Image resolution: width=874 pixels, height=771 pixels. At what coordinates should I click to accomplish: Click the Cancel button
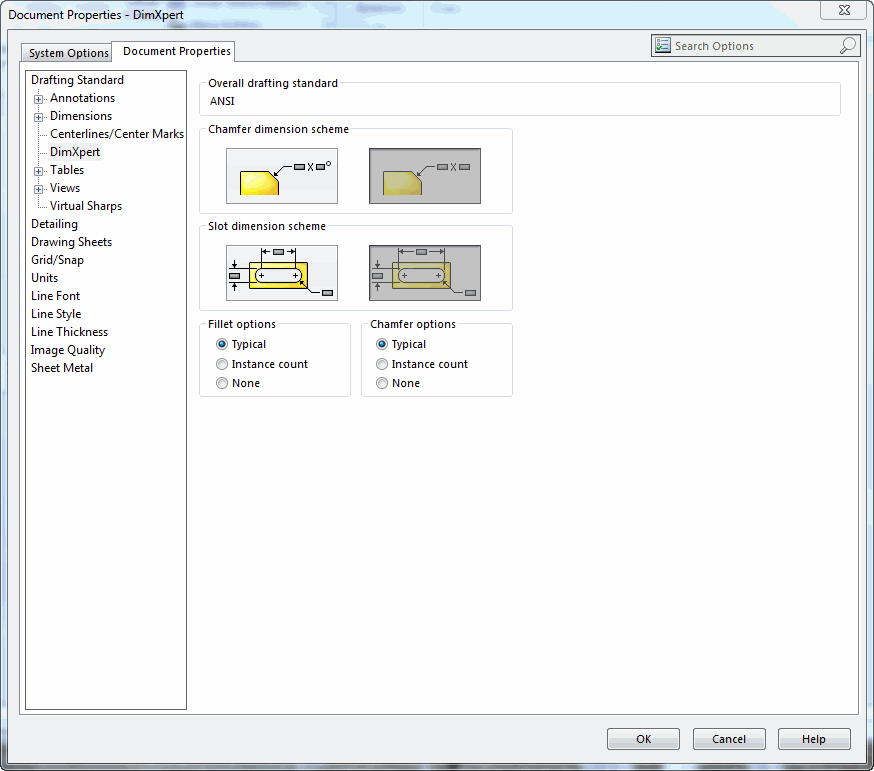tap(729, 739)
